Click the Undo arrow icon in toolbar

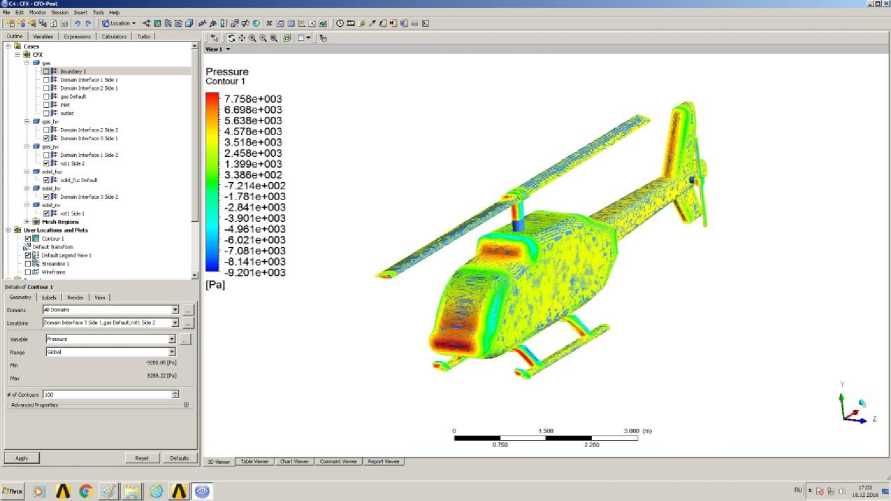tap(77, 23)
